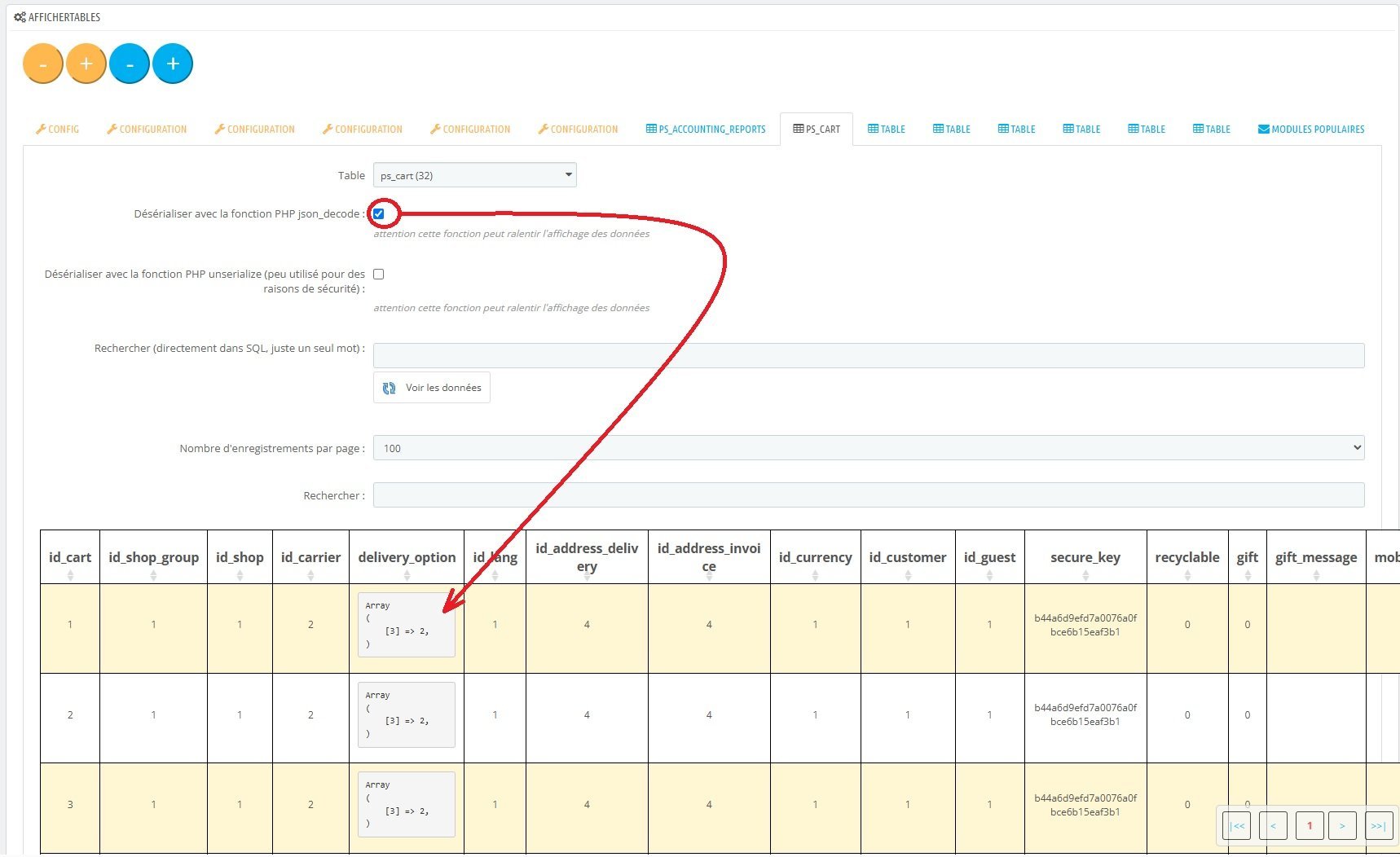Click the secure_key value in cart 2 row
This screenshot has height=857, width=1400.
point(1085,714)
